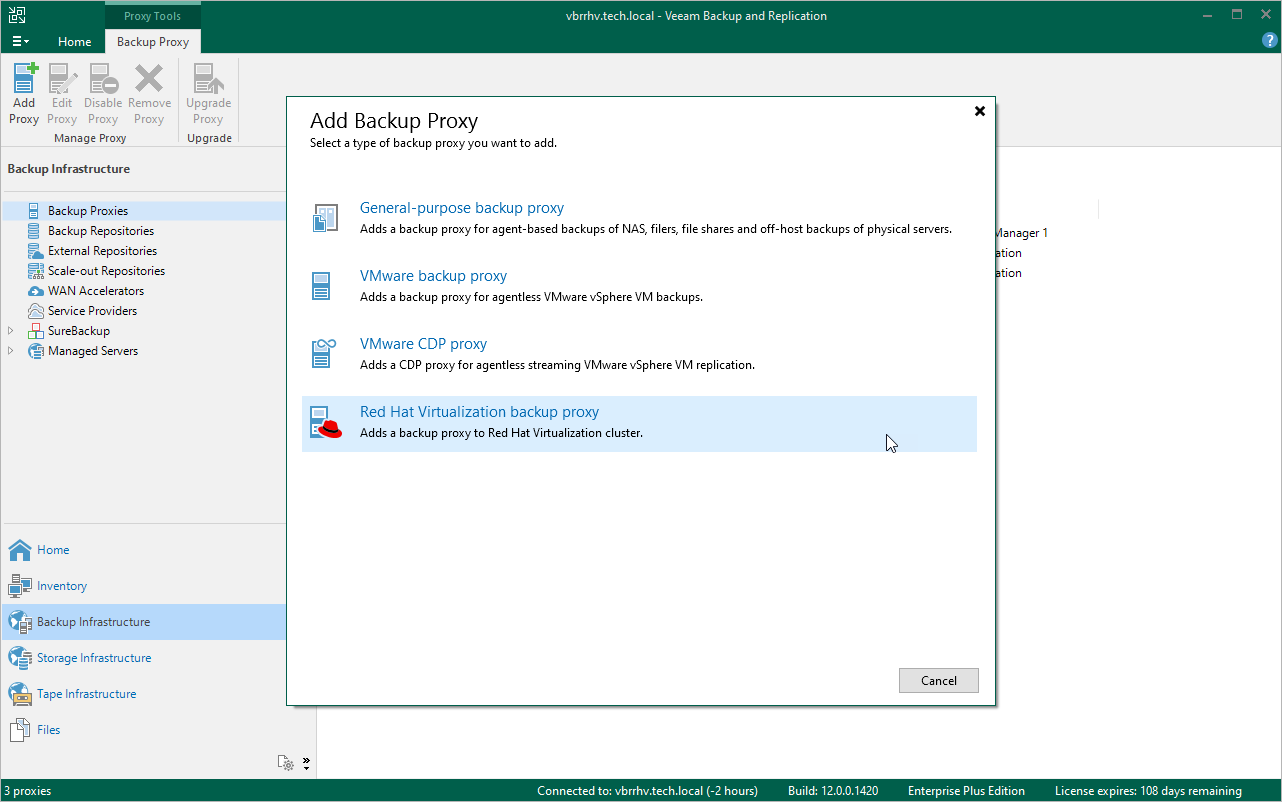This screenshot has width=1282, height=802.
Task: Click the General-purpose backup proxy icon
Action: point(325,218)
